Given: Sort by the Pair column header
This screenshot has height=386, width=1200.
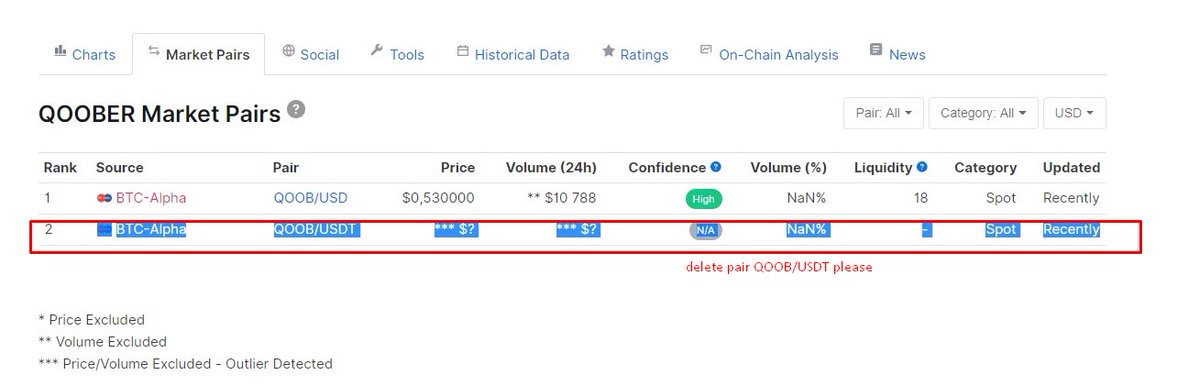Looking at the screenshot, I should click(286, 167).
